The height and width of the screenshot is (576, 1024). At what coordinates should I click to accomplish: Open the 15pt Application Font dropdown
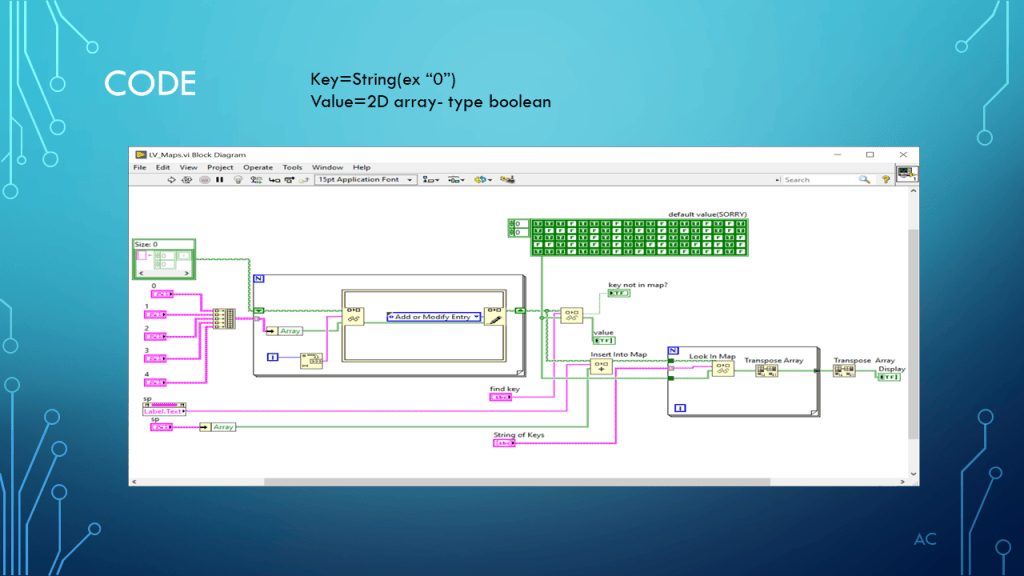[365, 180]
